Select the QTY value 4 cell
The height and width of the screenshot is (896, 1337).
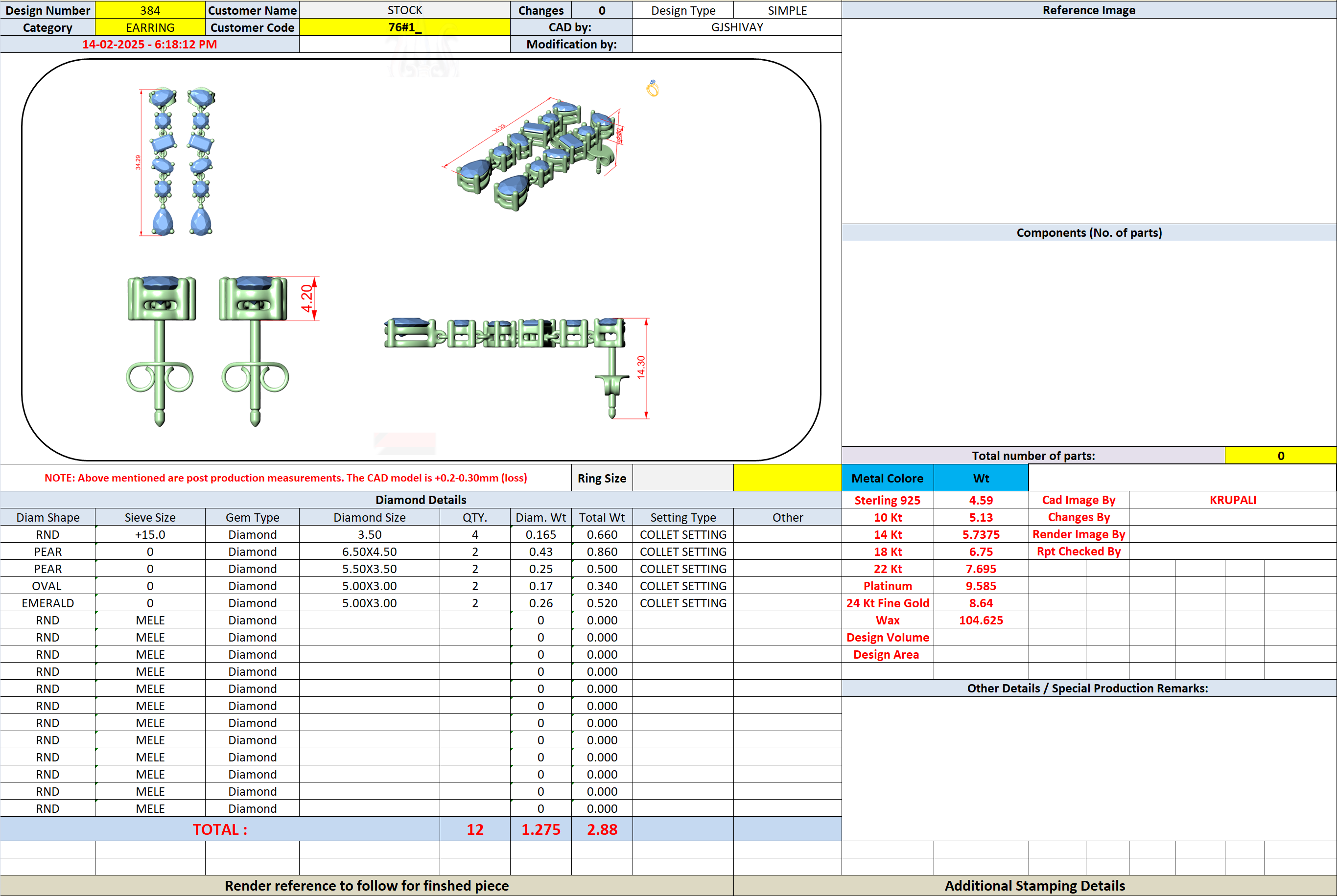[474, 534]
